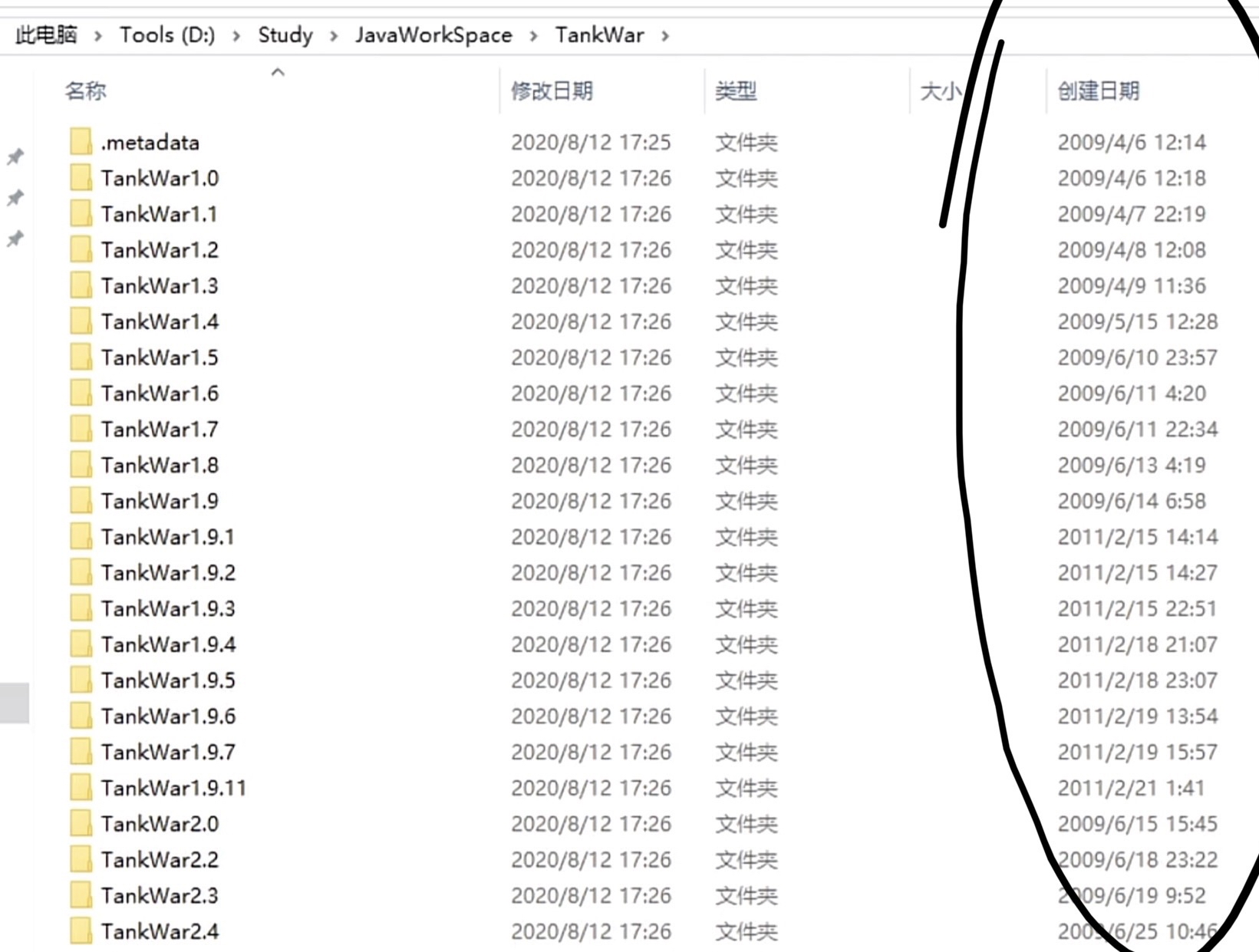Select the TankWar1.6 folder icon
Image resolution: width=1259 pixels, height=952 pixels.
81,393
